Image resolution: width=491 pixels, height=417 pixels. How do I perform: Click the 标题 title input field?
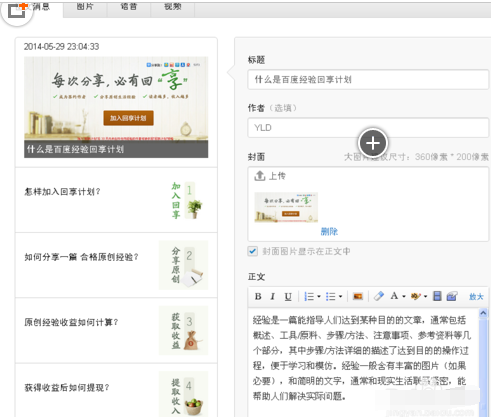point(368,79)
